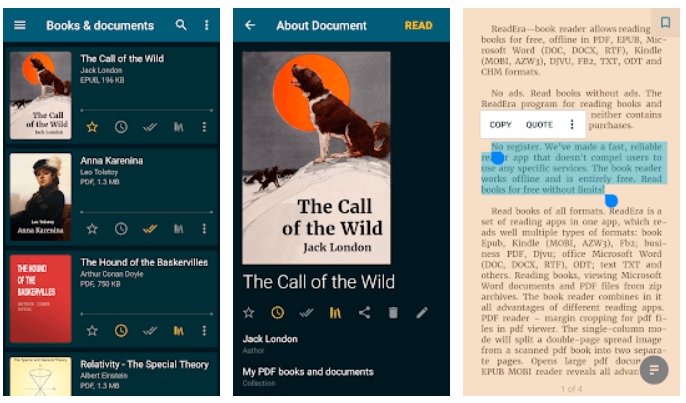Viewport: 686px width, 403px height.
Task: Toggle favorite star for Anna Karenina
Action: 92,229
